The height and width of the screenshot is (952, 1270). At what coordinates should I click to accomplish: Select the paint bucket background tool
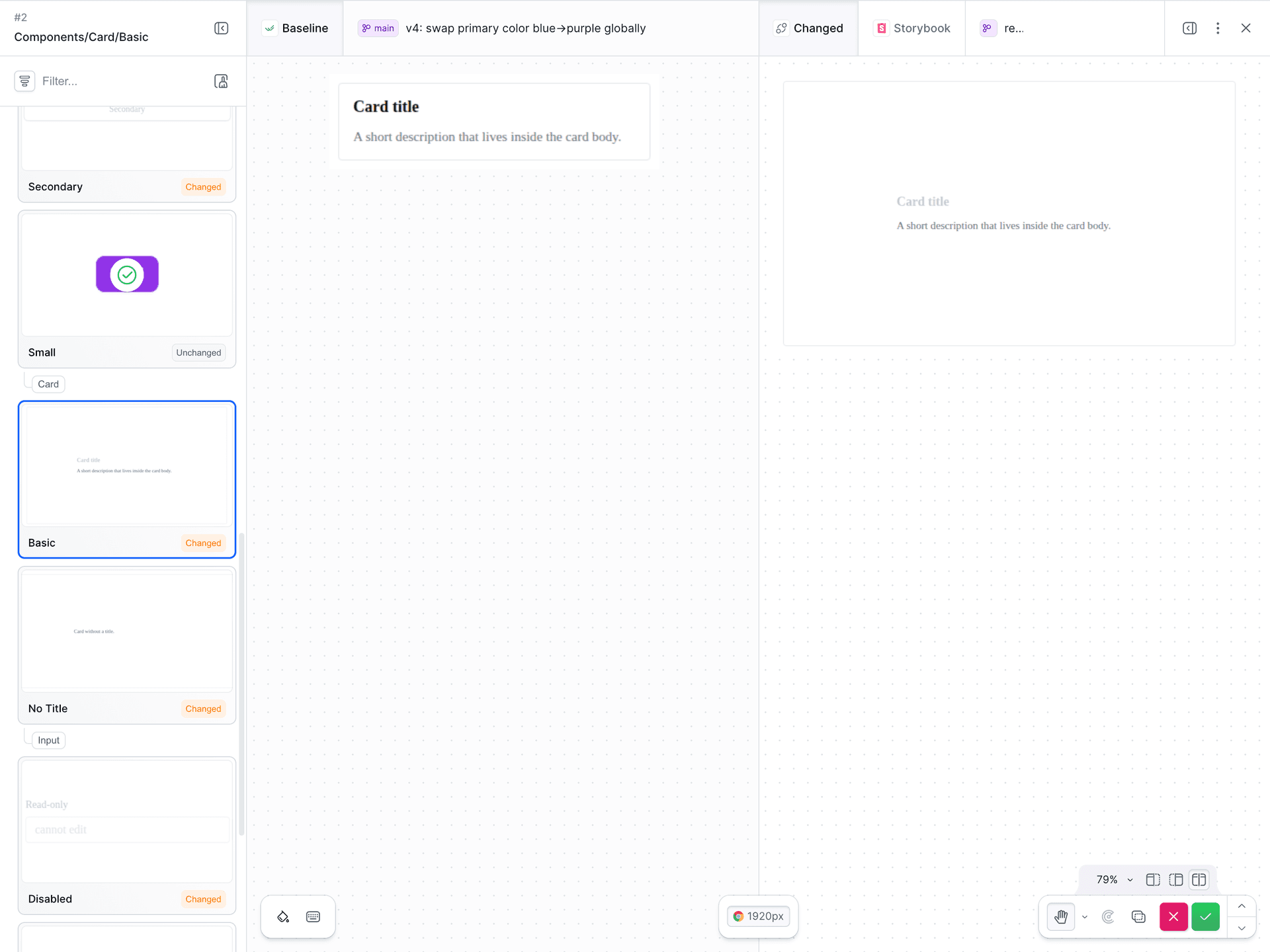(x=283, y=916)
